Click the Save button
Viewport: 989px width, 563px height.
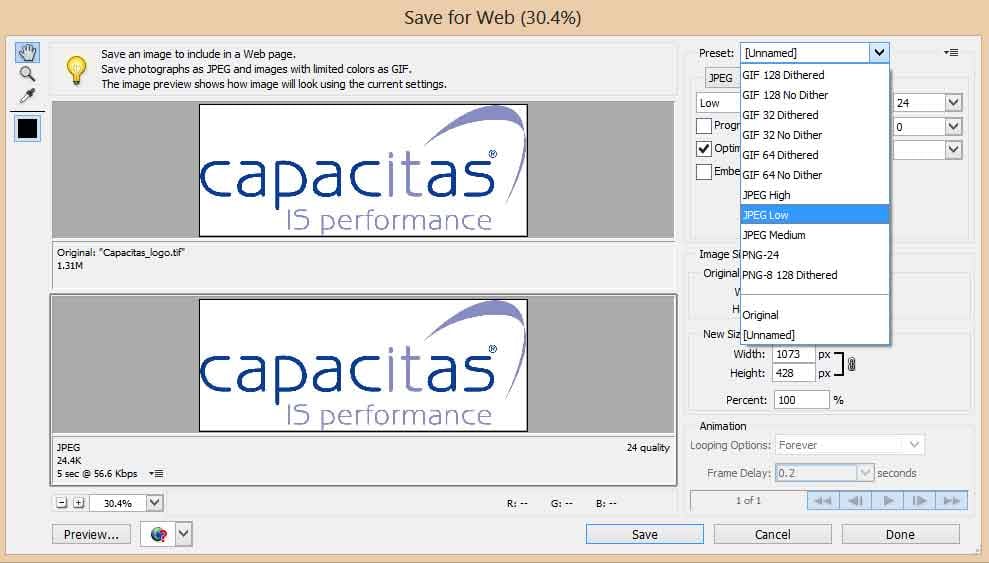645,534
